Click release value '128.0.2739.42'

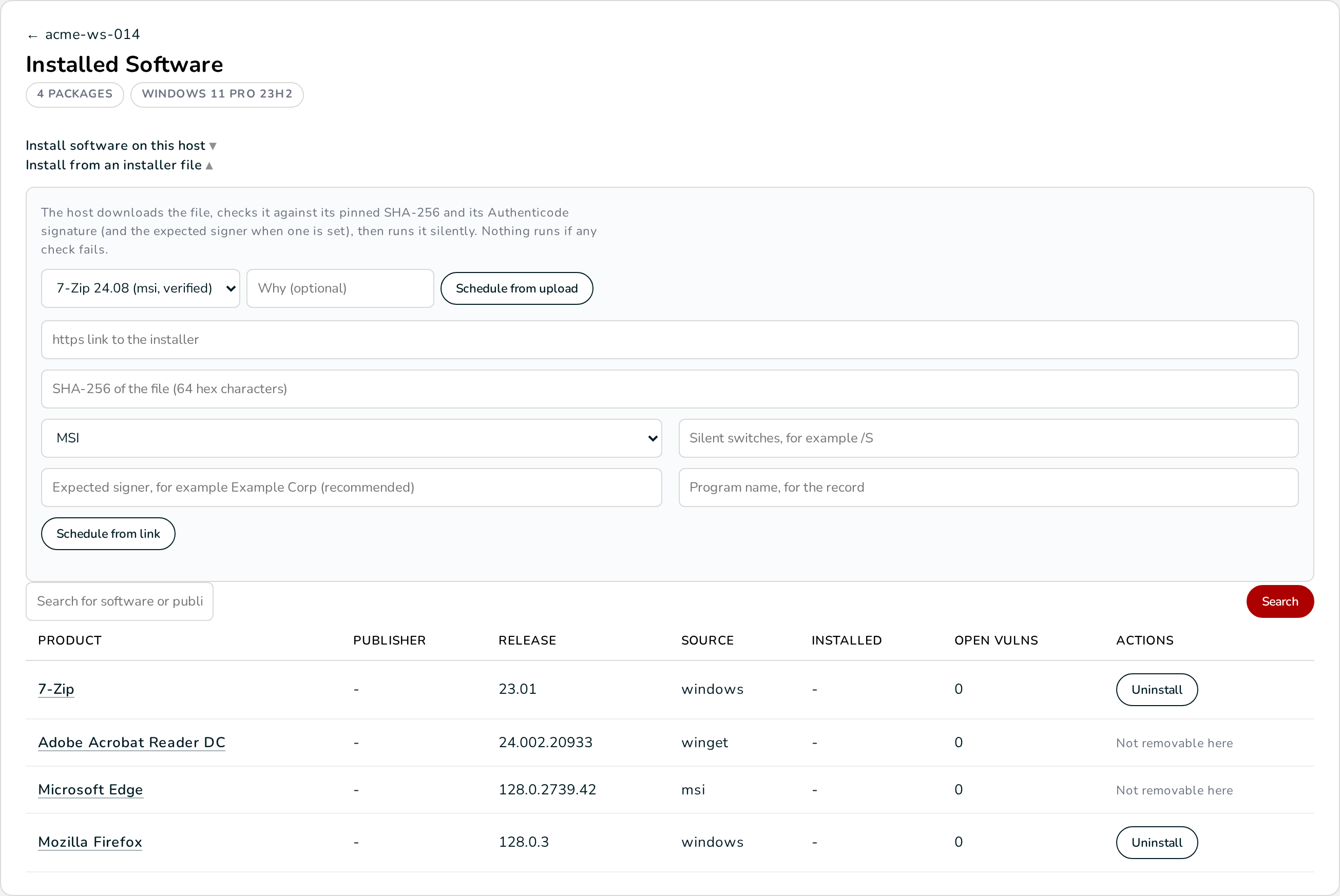(547, 790)
